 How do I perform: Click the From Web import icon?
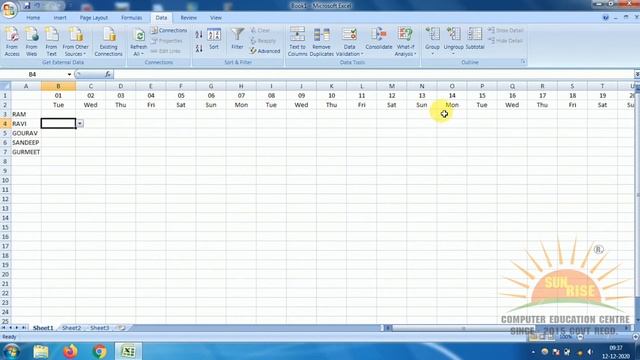(x=31, y=42)
